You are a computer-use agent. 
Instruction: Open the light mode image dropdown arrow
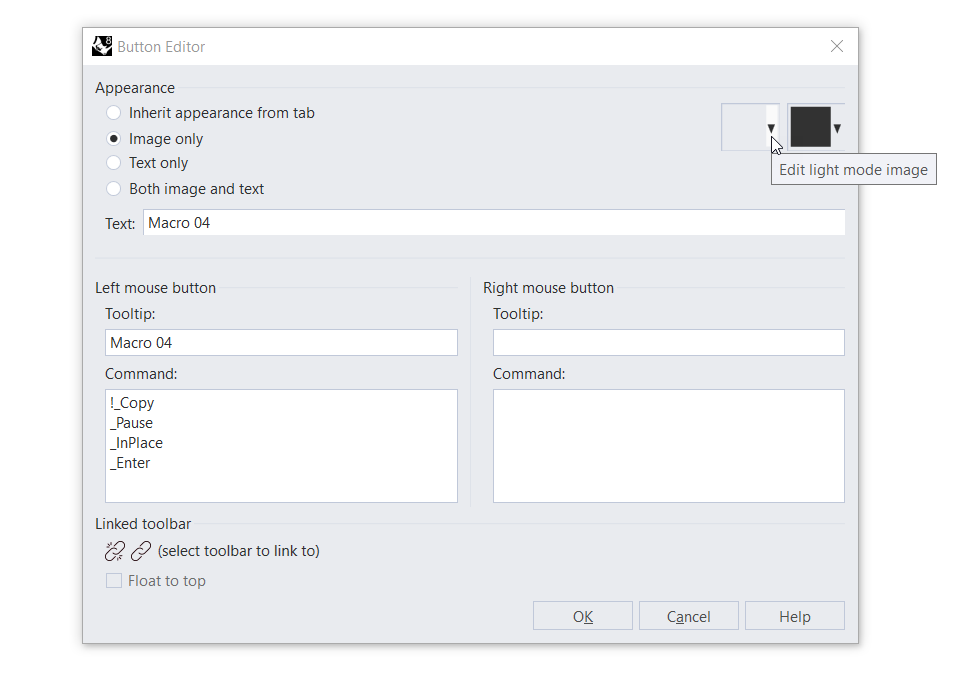click(771, 128)
